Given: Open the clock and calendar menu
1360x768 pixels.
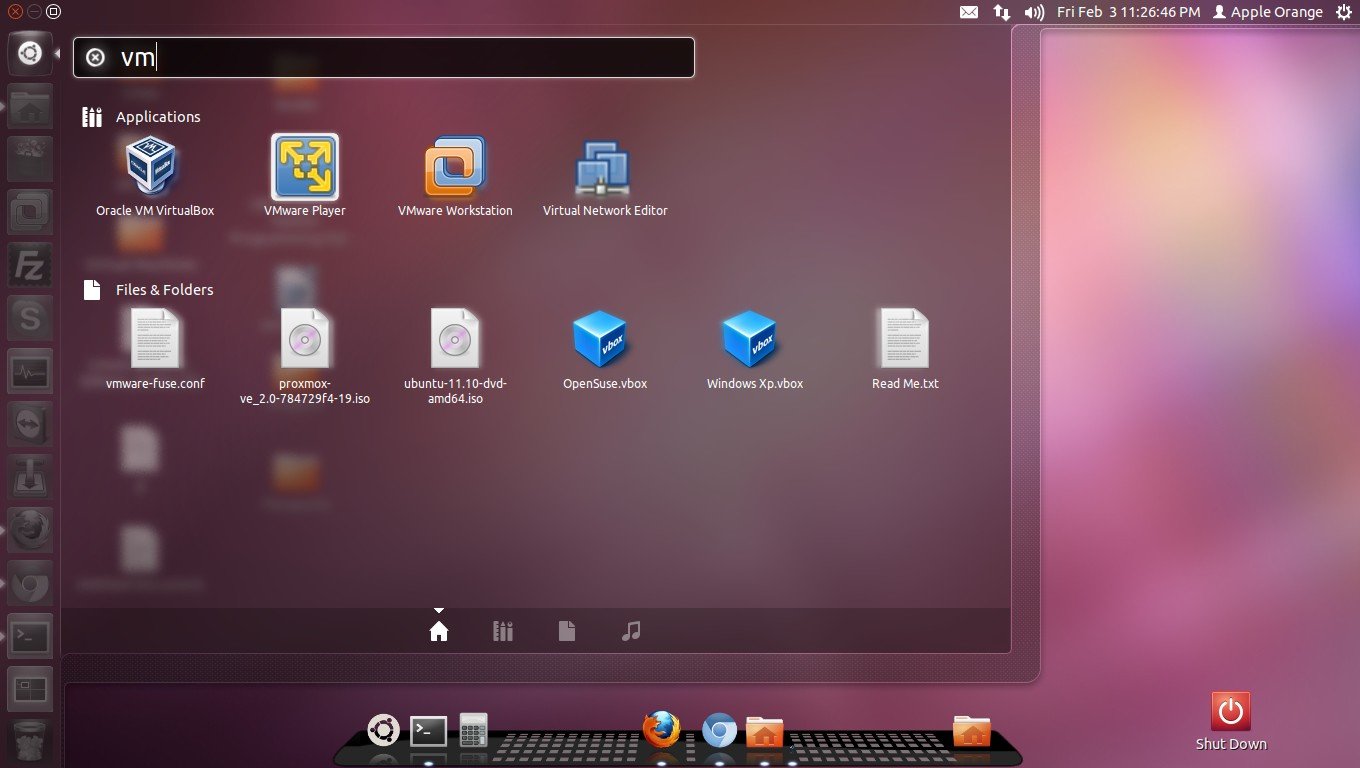Looking at the screenshot, I should click(1128, 12).
